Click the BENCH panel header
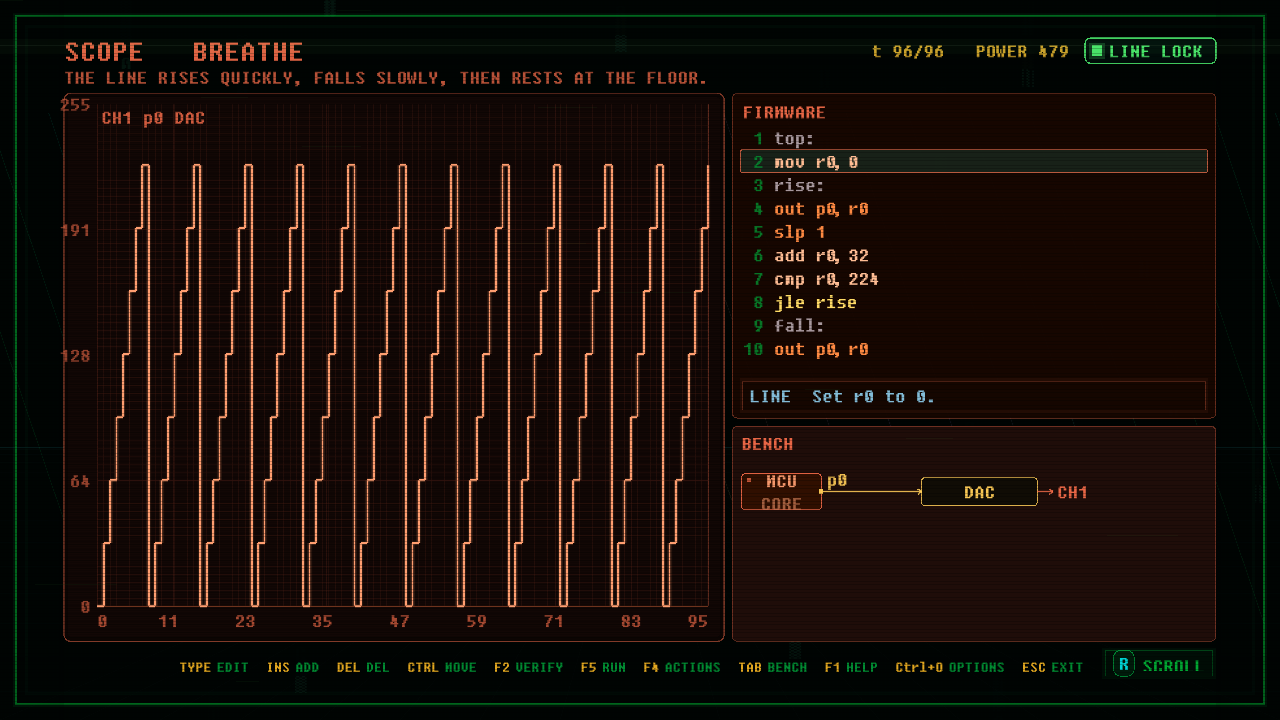 coord(768,444)
